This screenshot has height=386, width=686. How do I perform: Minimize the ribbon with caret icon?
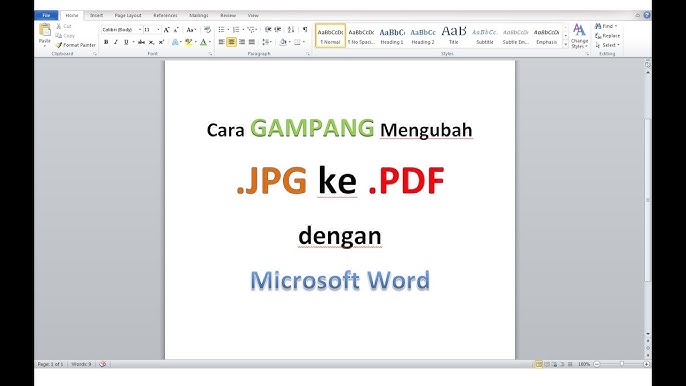(x=637, y=15)
